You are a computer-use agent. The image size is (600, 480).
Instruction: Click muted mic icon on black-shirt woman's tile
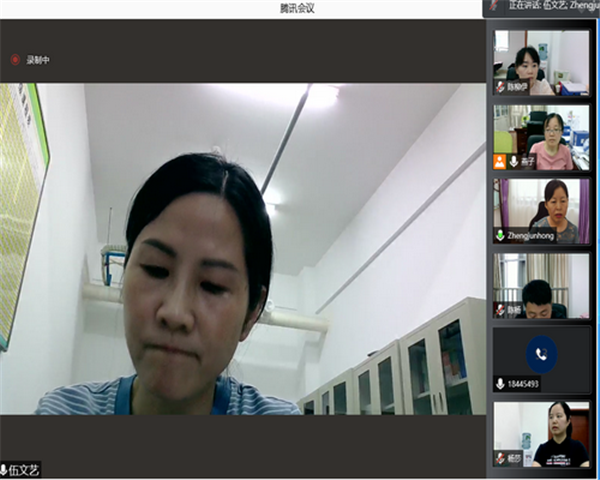[500, 458]
